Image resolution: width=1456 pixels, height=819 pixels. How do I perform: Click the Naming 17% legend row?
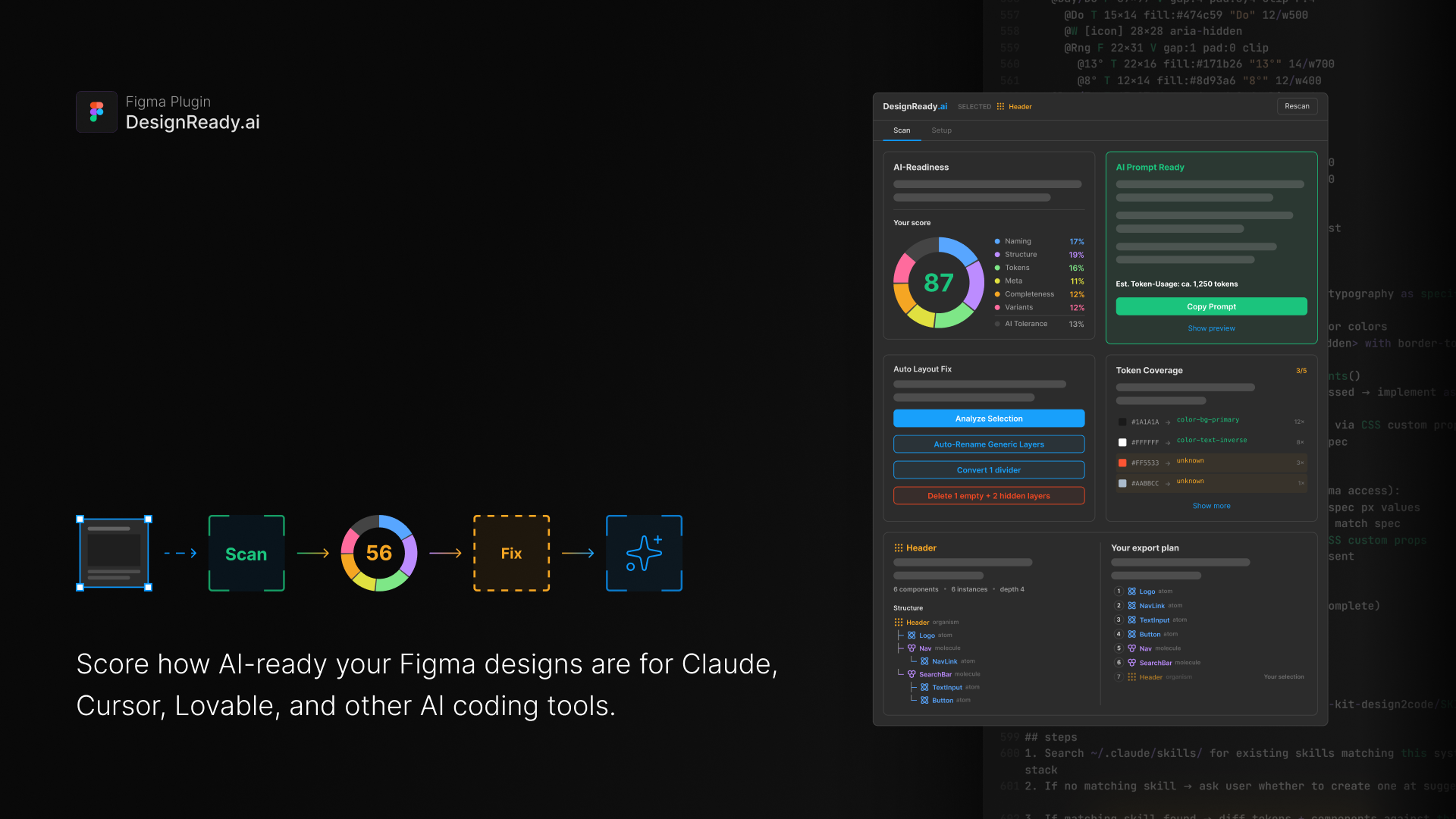click(x=1039, y=241)
